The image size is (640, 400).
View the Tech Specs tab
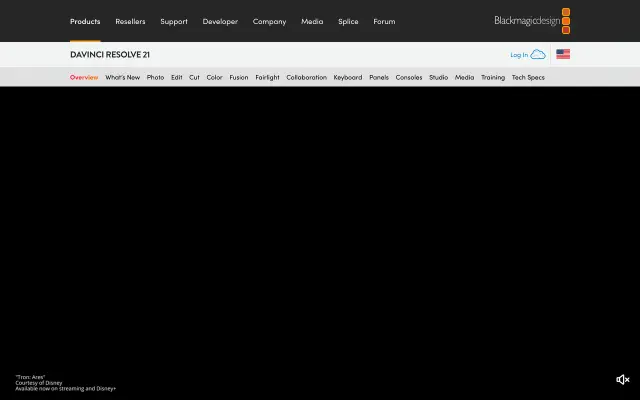528,77
